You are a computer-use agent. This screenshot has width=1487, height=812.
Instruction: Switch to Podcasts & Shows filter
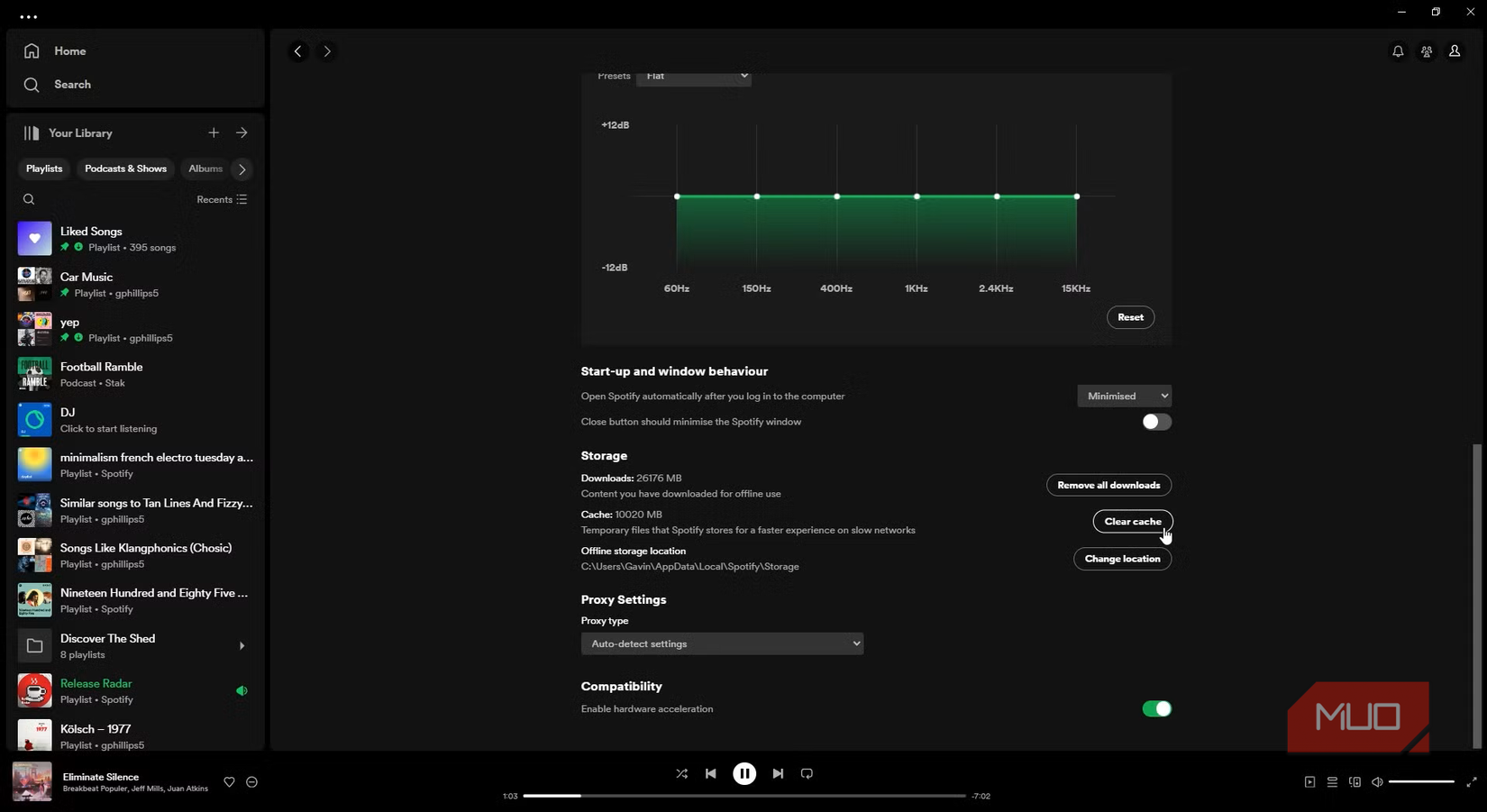pos(125,169)
